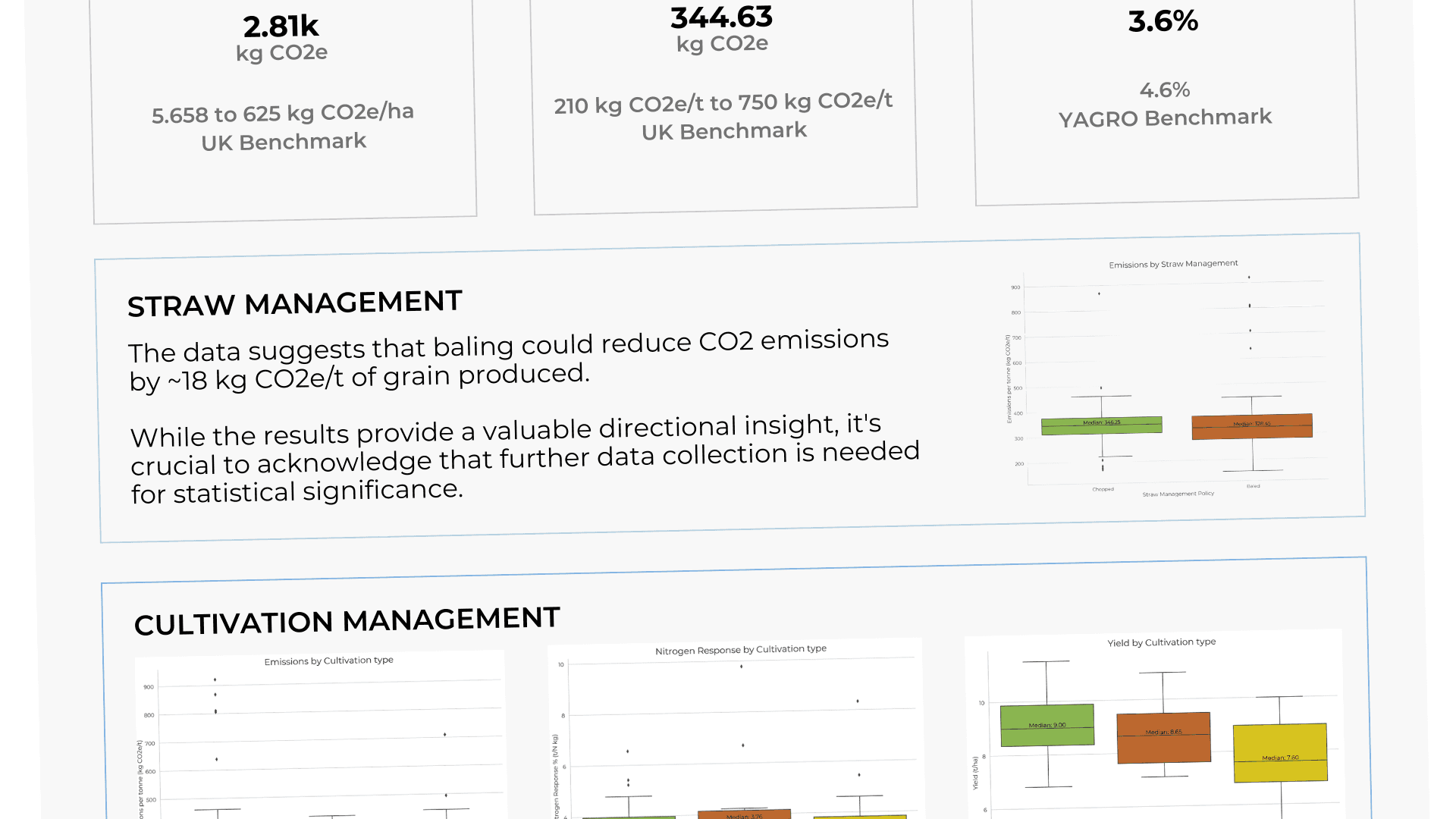Click the STRAW MANAGEMENT heading

(x=294, y=303)
